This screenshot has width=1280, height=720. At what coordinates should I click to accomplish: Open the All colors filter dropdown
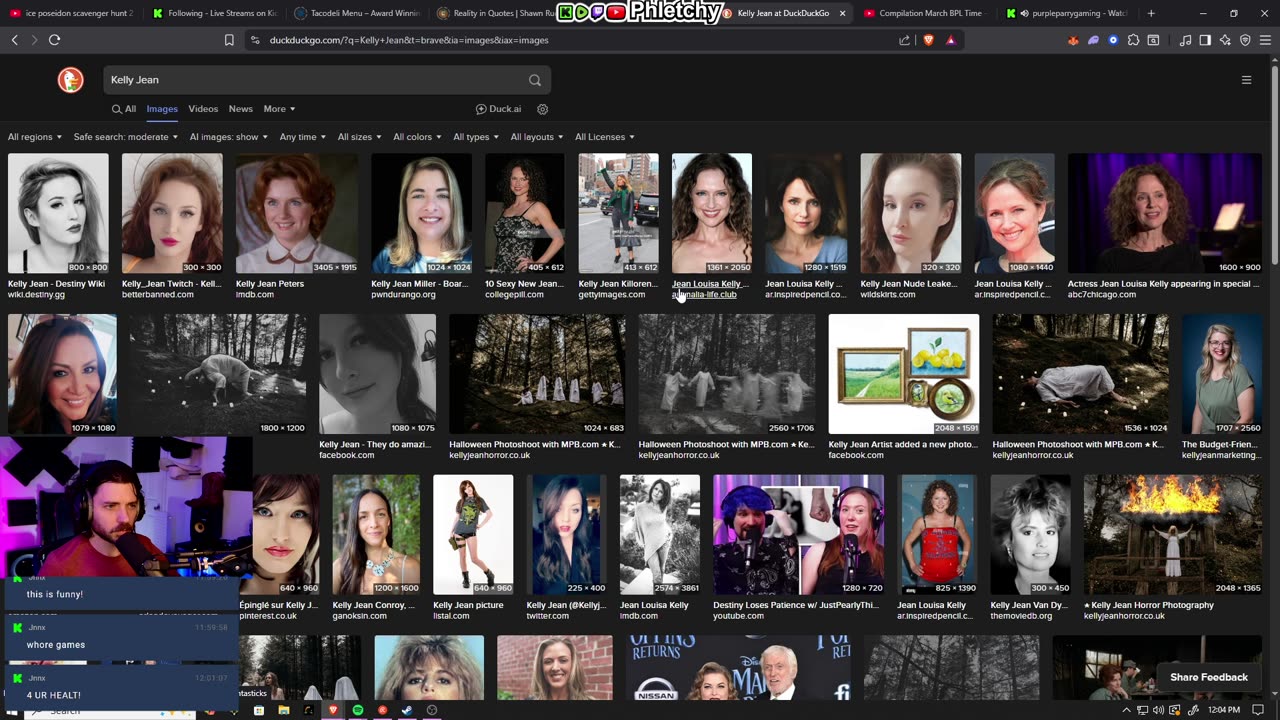[418, 137]
